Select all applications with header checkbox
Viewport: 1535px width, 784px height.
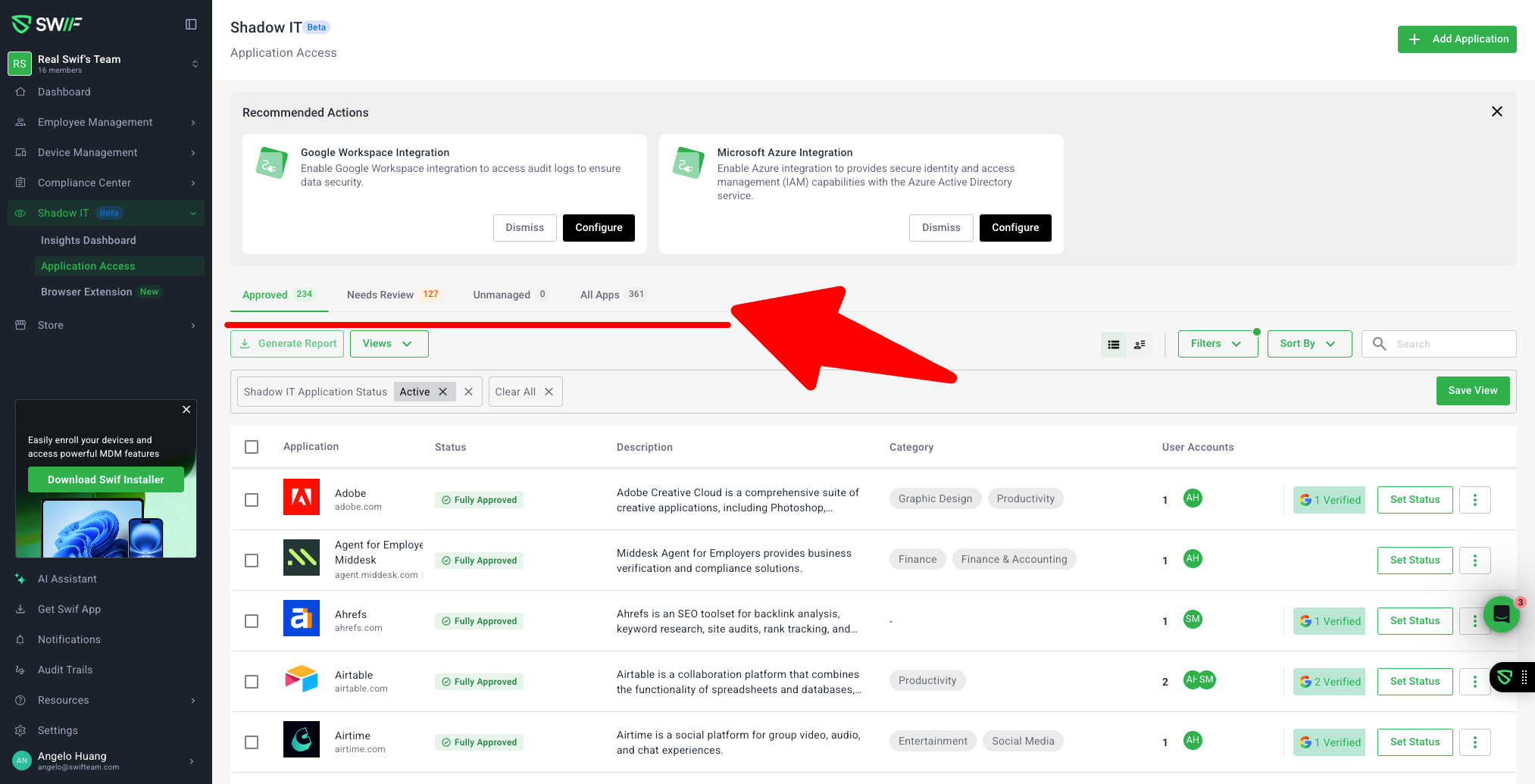pos(252,447)
